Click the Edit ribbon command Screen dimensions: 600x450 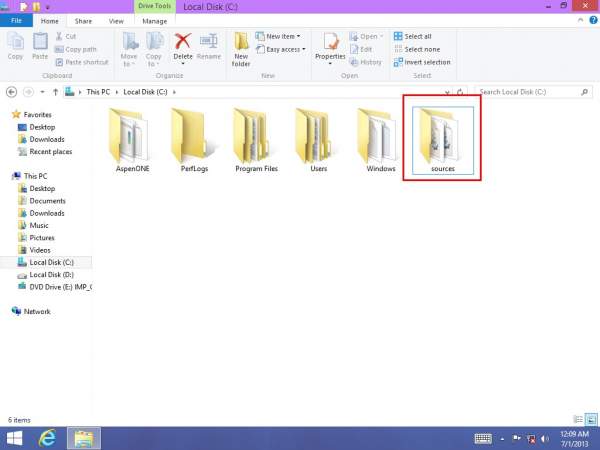(361, 49)
